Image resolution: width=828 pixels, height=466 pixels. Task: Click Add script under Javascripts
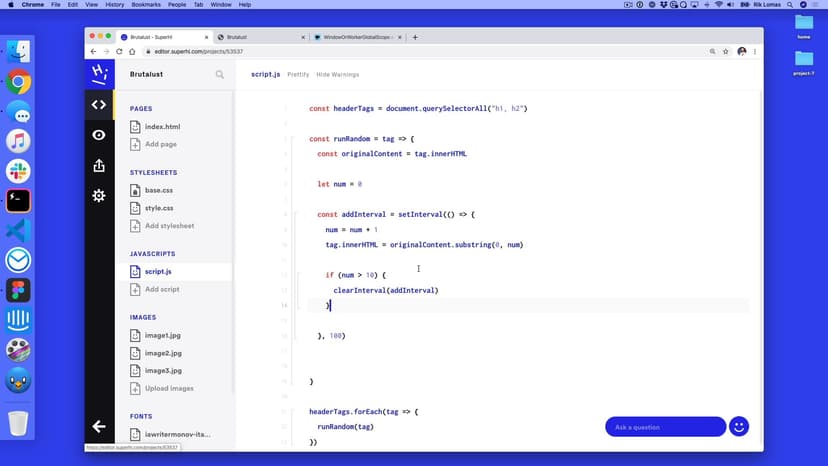click(x=162, y=289)
